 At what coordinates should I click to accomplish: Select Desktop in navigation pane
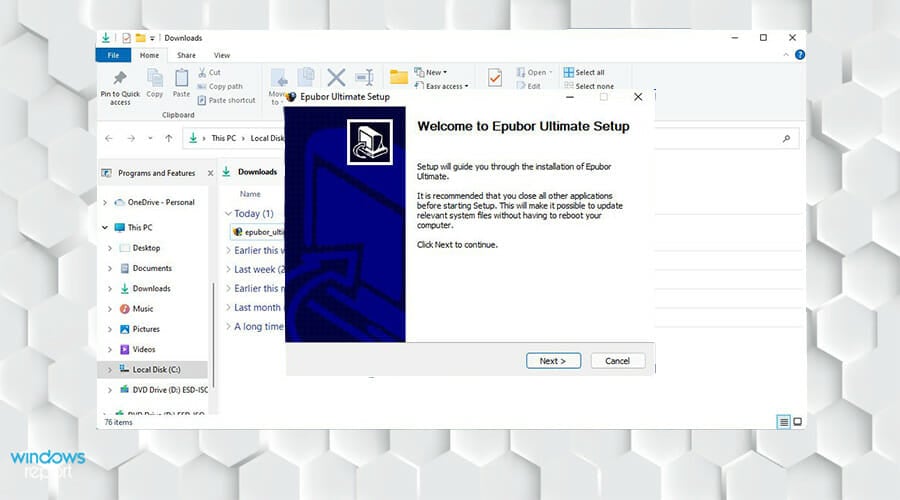(146, 248)
